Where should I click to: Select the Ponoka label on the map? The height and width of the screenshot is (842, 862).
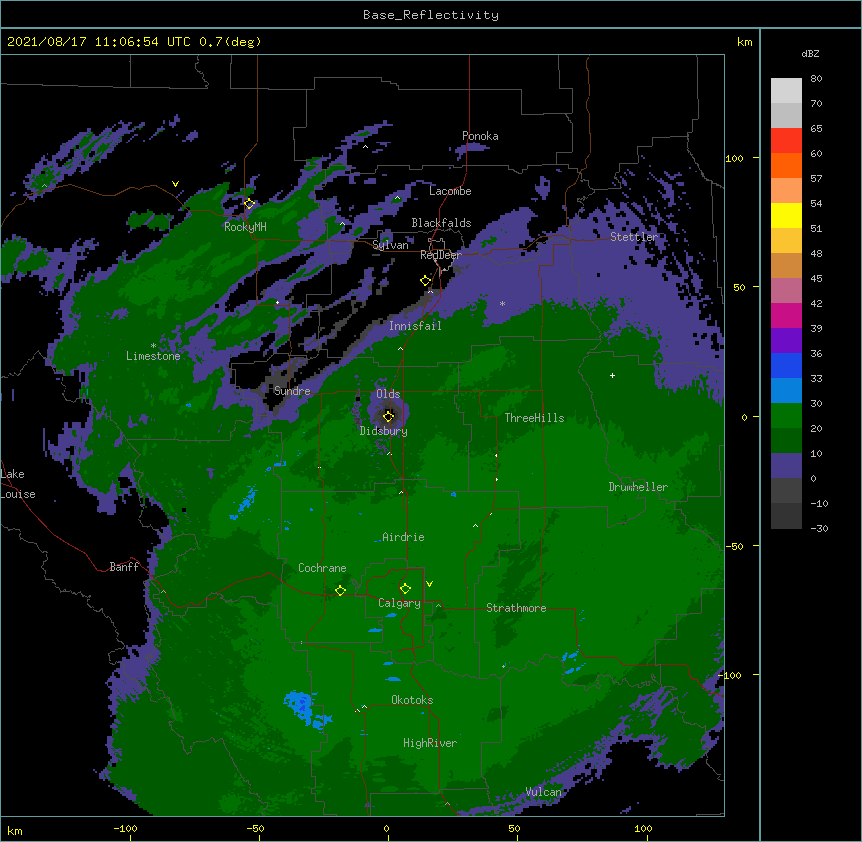pyautogui.click(x=480, y=136)
